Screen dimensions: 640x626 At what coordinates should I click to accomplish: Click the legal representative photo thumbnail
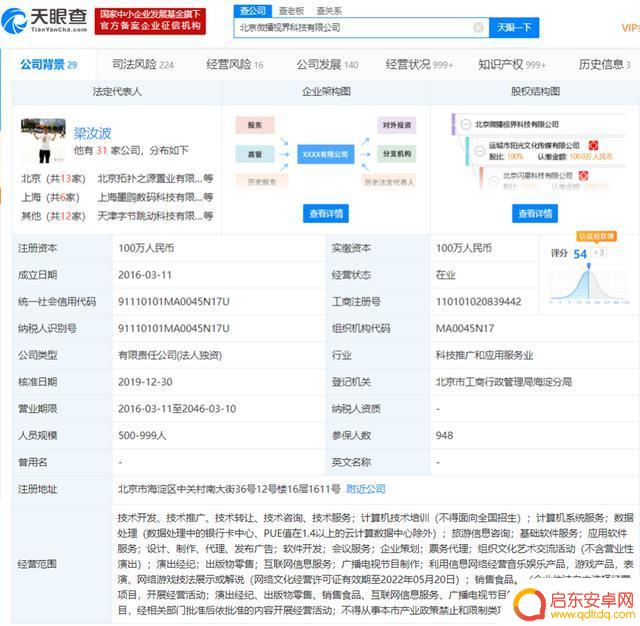[43, 140]
